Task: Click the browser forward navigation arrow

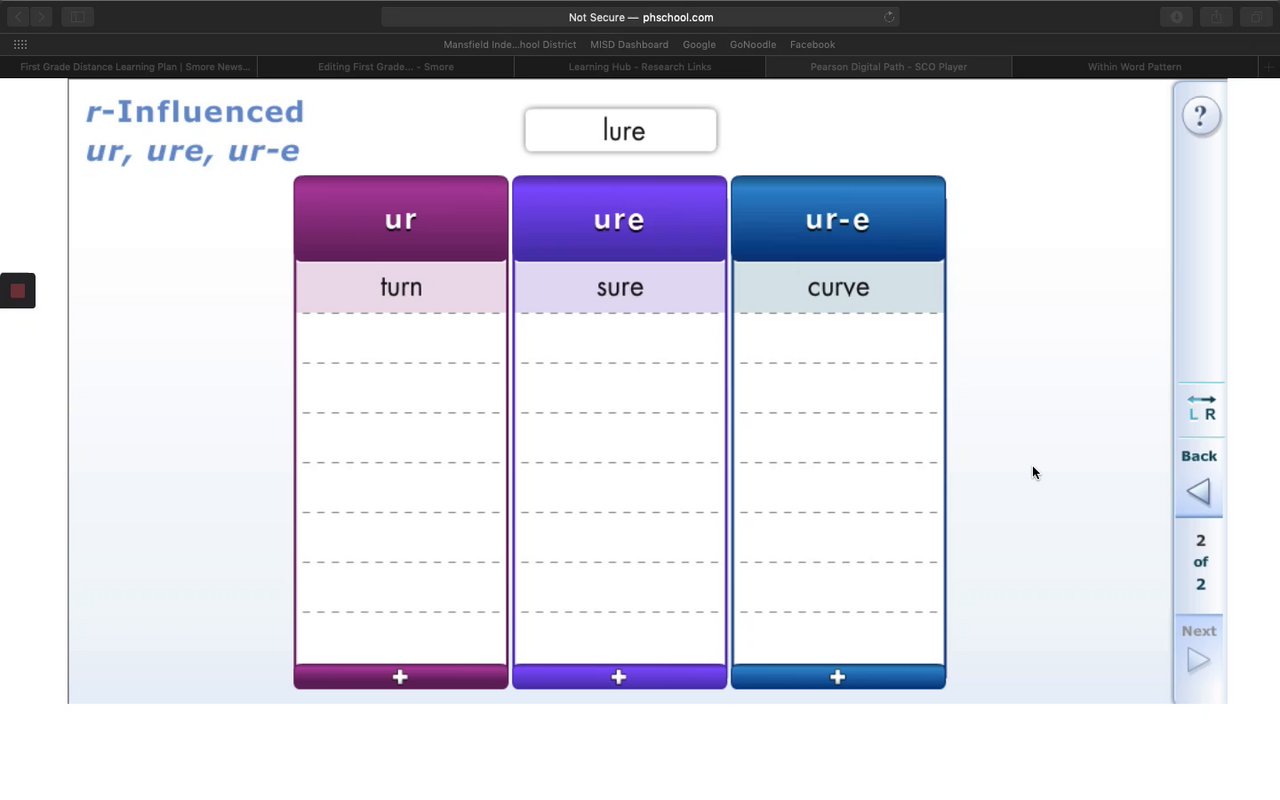Action: (x=41, y=17)
